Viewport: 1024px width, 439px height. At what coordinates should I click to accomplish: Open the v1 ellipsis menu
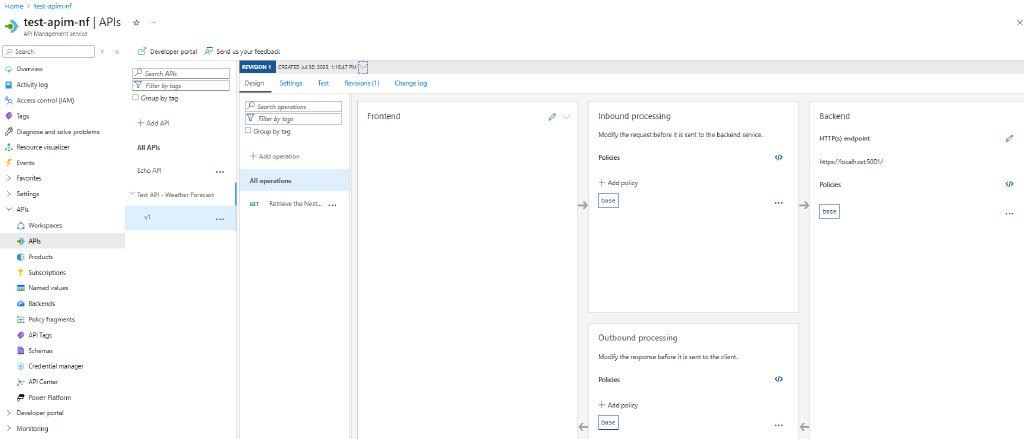(x=220, y=219)
